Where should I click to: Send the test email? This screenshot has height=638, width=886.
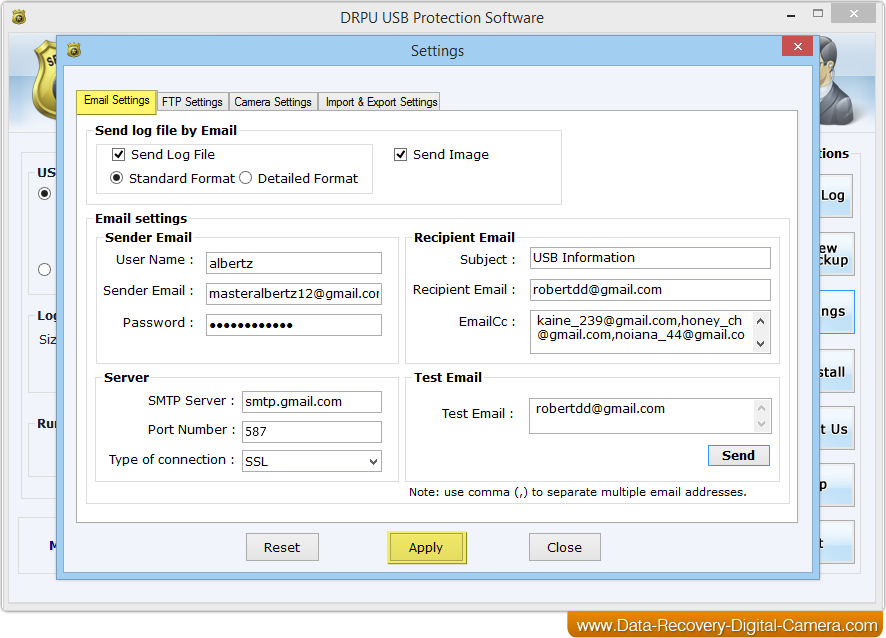click(x=738, y=455)
